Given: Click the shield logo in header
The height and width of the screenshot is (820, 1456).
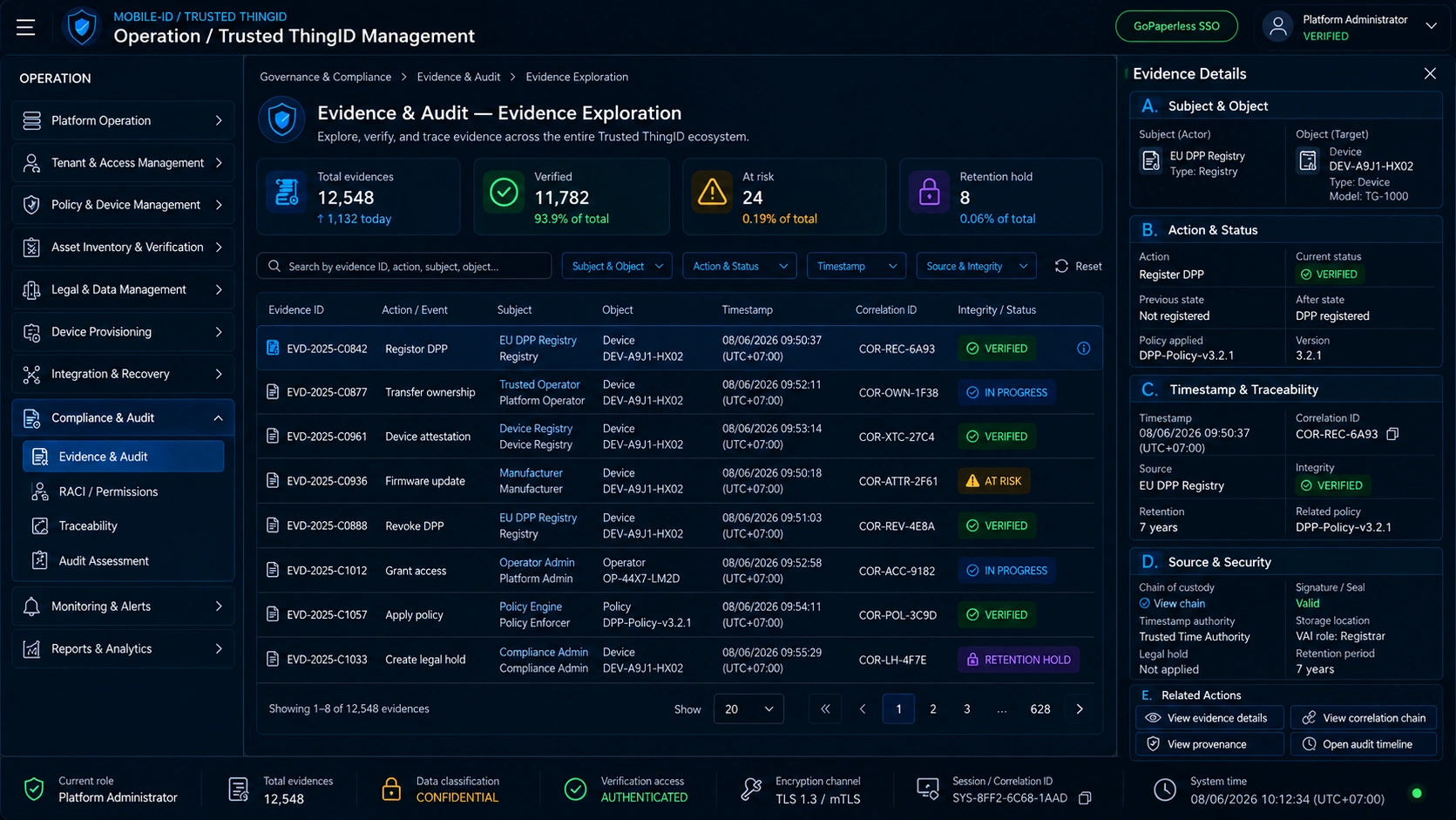Looking at the screenshot, I should point(82,27).
